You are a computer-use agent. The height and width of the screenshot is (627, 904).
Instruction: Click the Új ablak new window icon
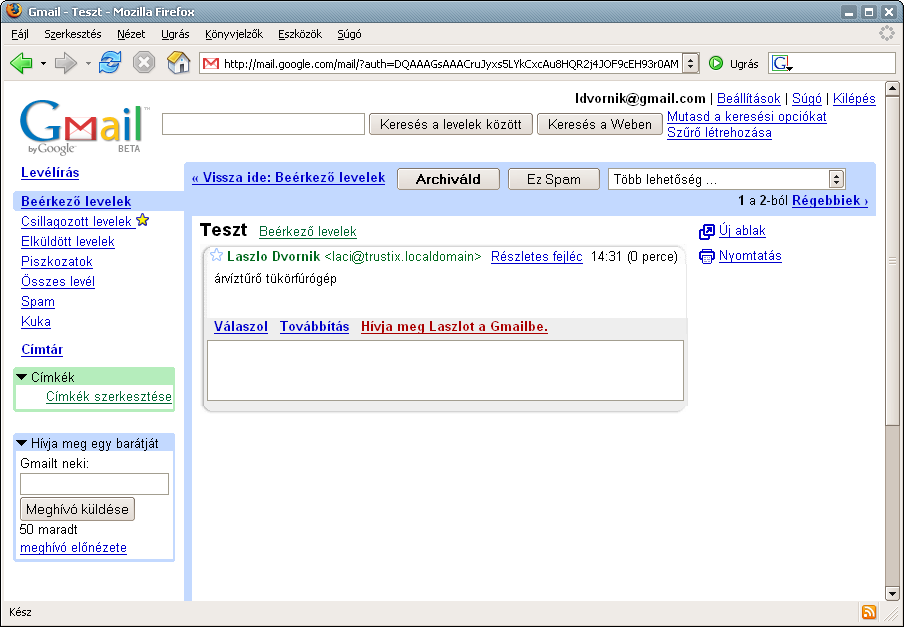(706, 232)
